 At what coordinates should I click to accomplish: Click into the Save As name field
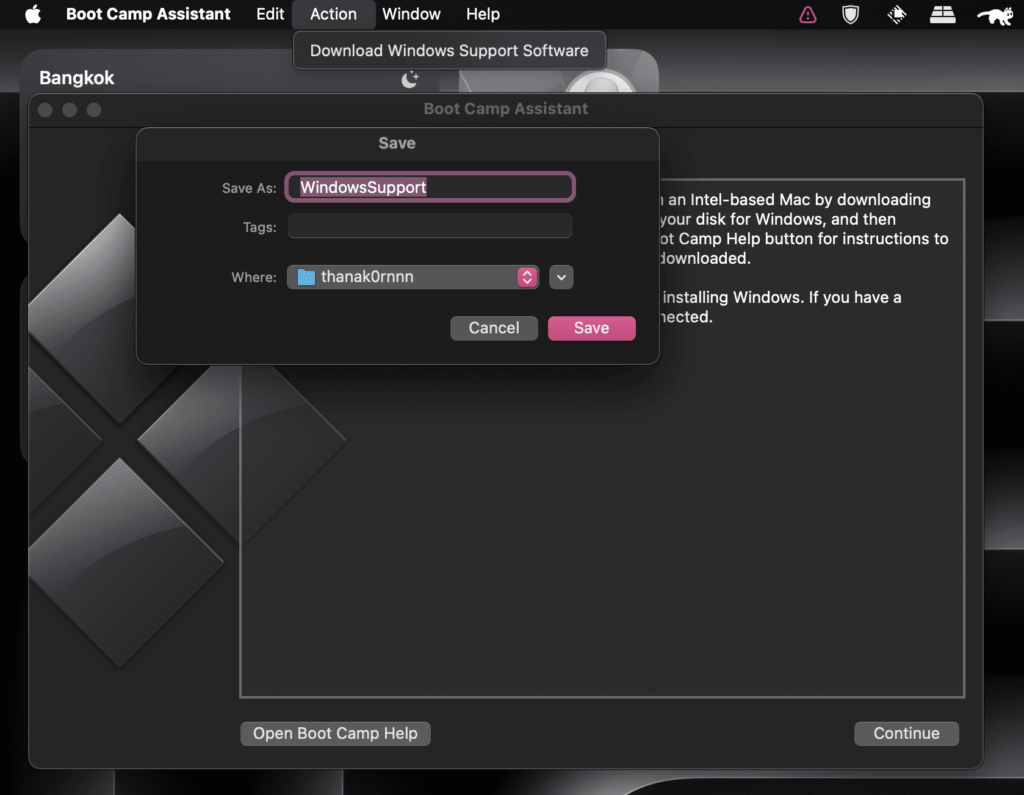tap(430, 187)
